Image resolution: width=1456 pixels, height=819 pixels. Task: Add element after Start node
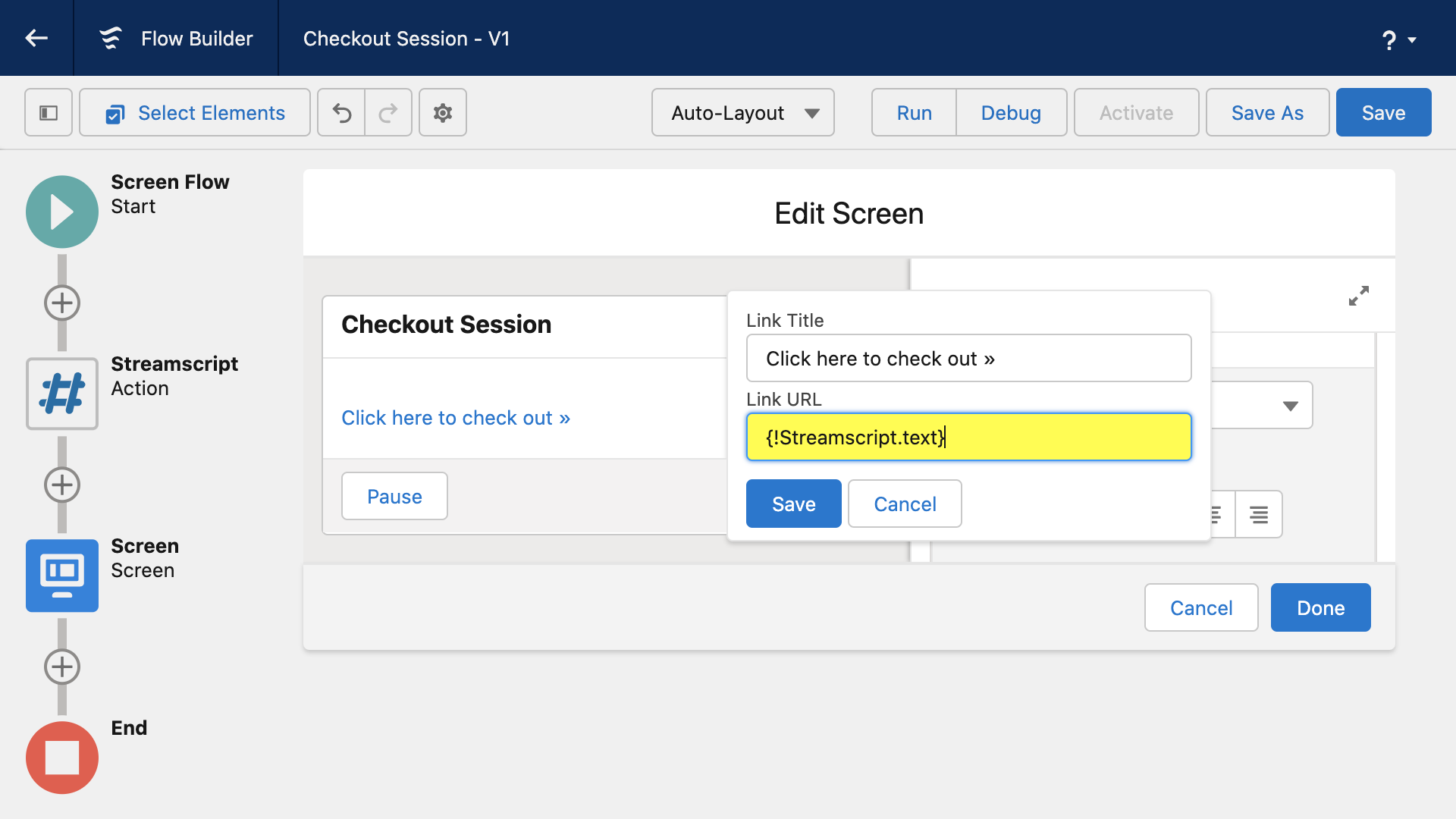[x=62, y=303]
